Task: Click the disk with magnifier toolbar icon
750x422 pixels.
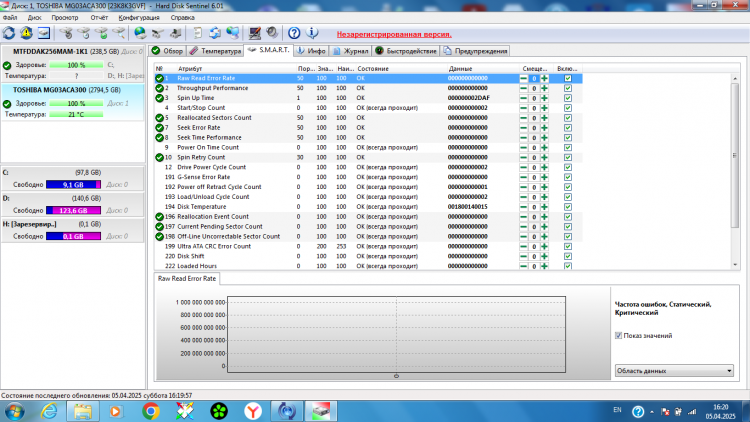Action: pos(119,33)
